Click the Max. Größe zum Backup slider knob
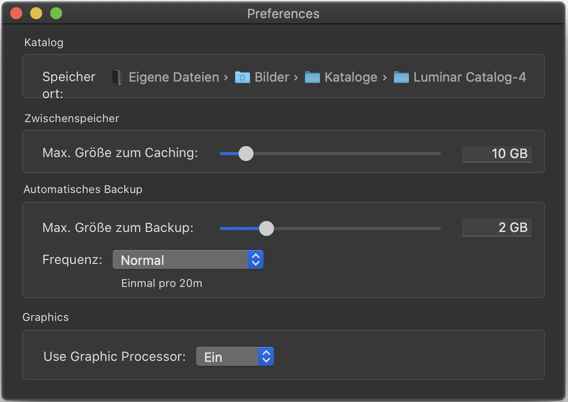 266,228
